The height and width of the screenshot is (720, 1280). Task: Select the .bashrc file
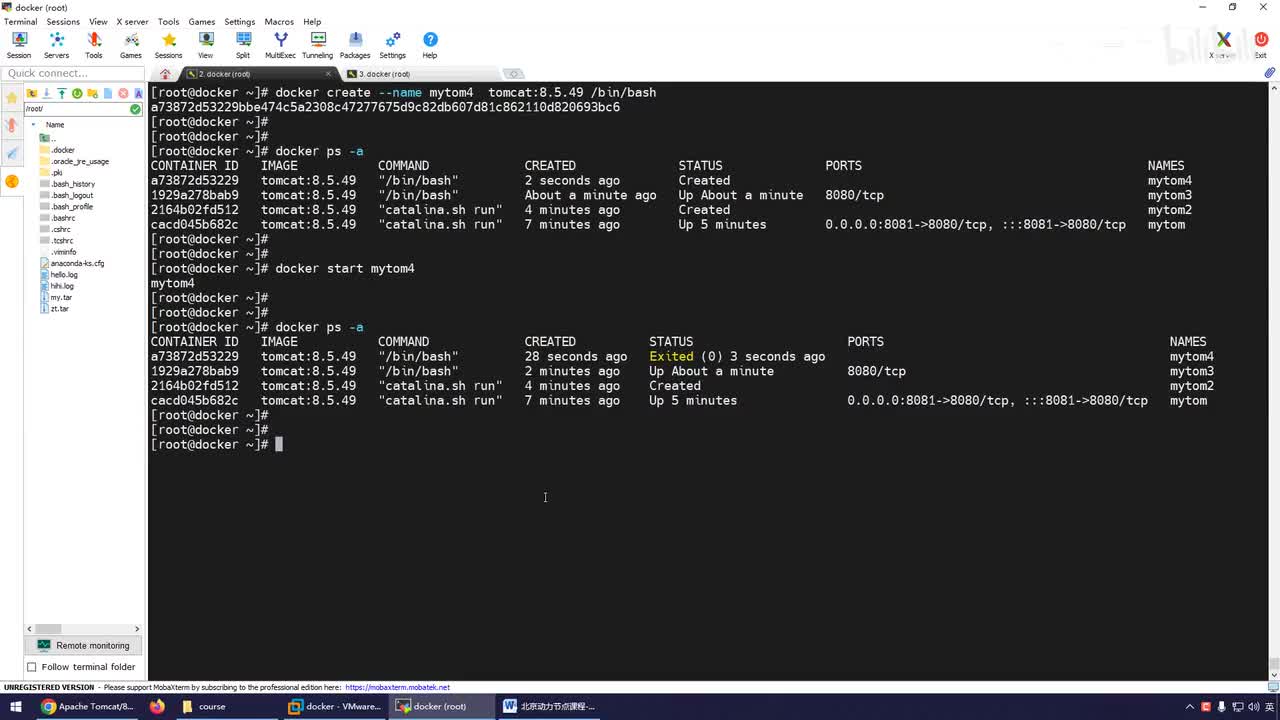(x=57, y=218)
